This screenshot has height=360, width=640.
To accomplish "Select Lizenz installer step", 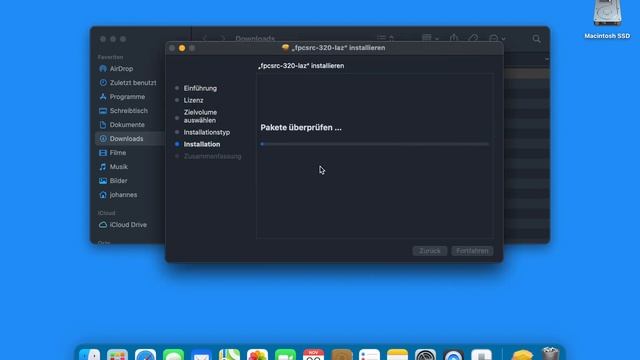I will tap(193, 100).
